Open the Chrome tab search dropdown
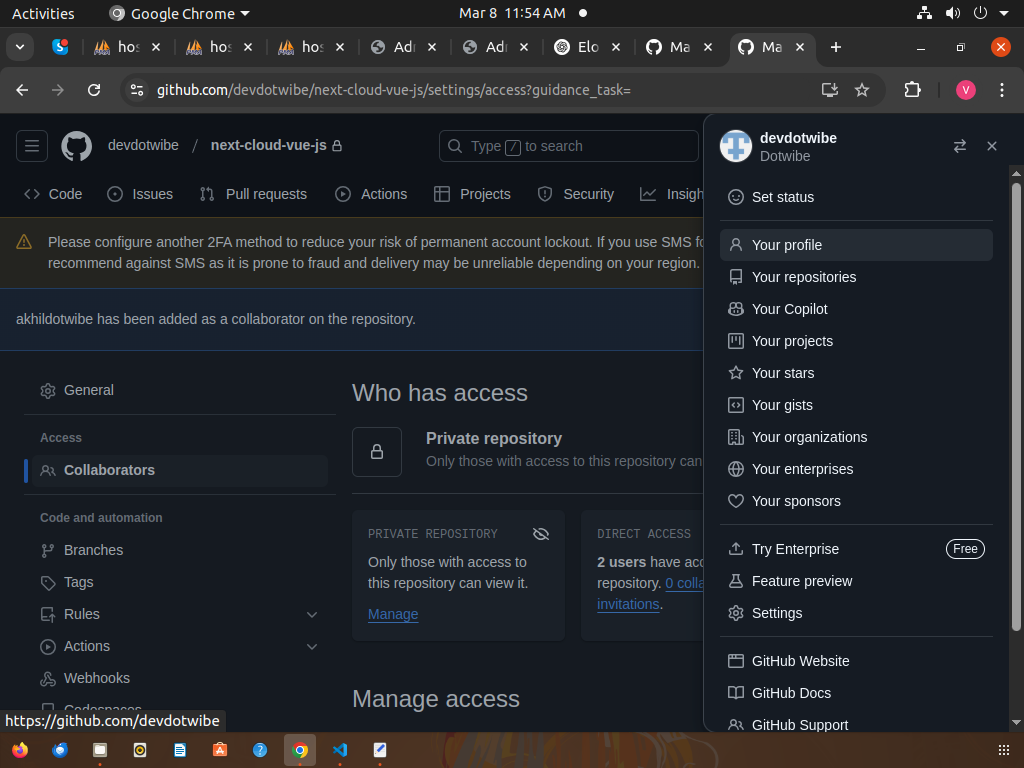Image resolution: width=1024 pixels, height=768 pixels. tap(19, 47)
